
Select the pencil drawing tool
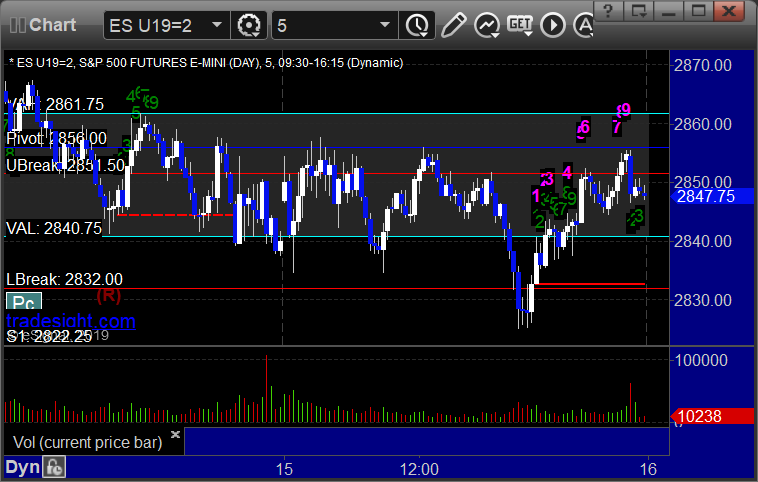453,25
